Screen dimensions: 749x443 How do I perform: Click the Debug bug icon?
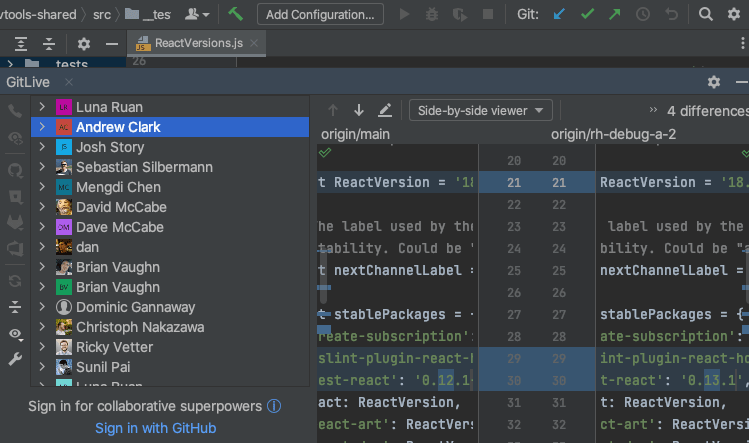[432, 14]
